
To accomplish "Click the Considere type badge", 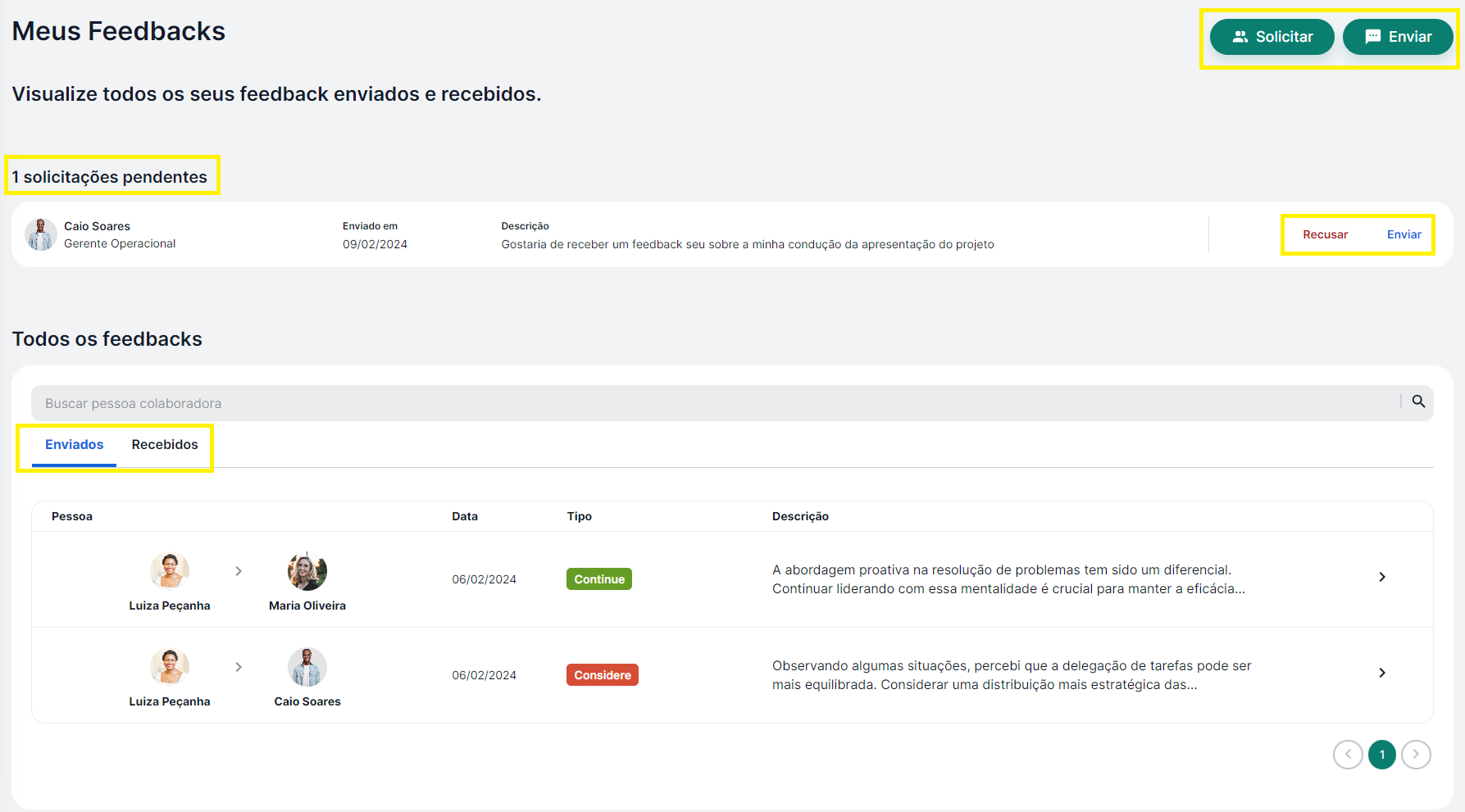I will 603,675.
